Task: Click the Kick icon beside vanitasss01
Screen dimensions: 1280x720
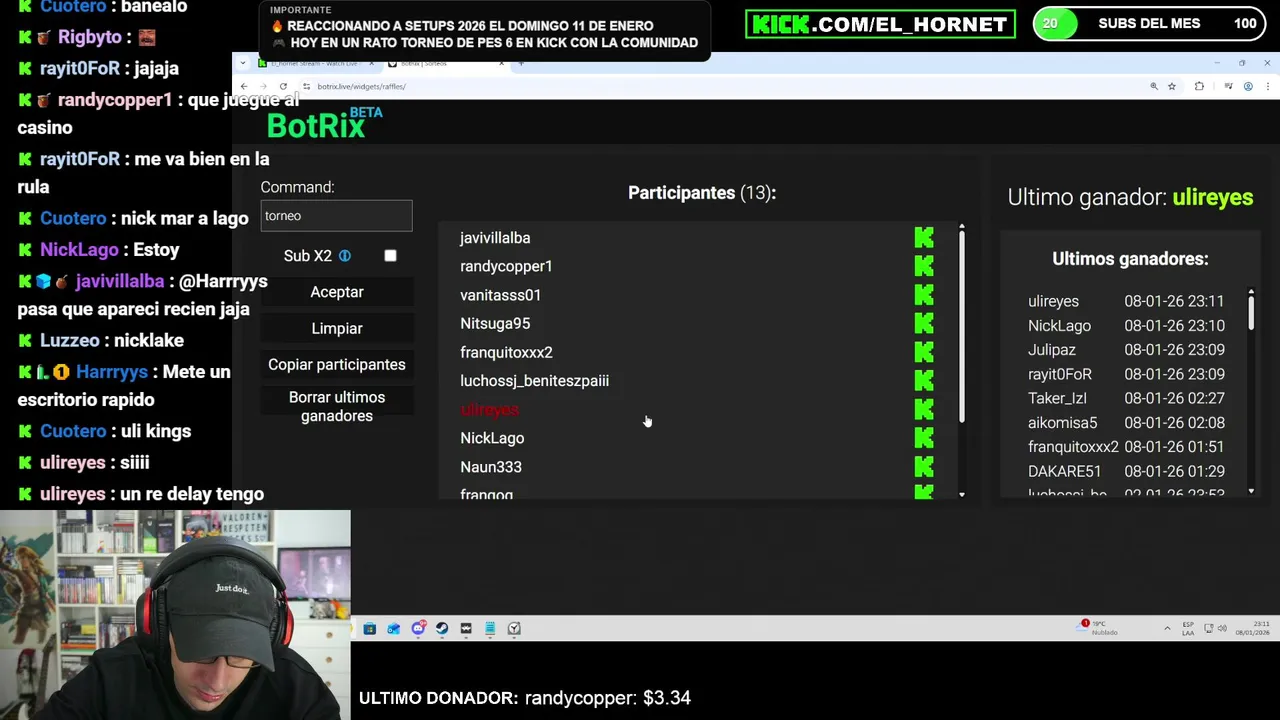Action: tap(924, 295)
